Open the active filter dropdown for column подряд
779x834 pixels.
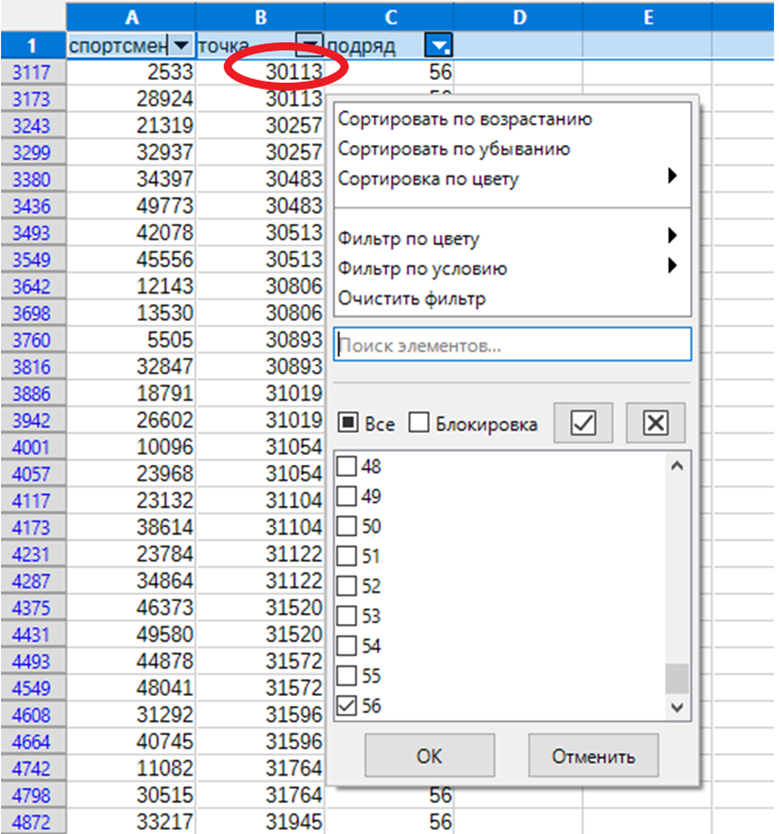coord(439,45)
